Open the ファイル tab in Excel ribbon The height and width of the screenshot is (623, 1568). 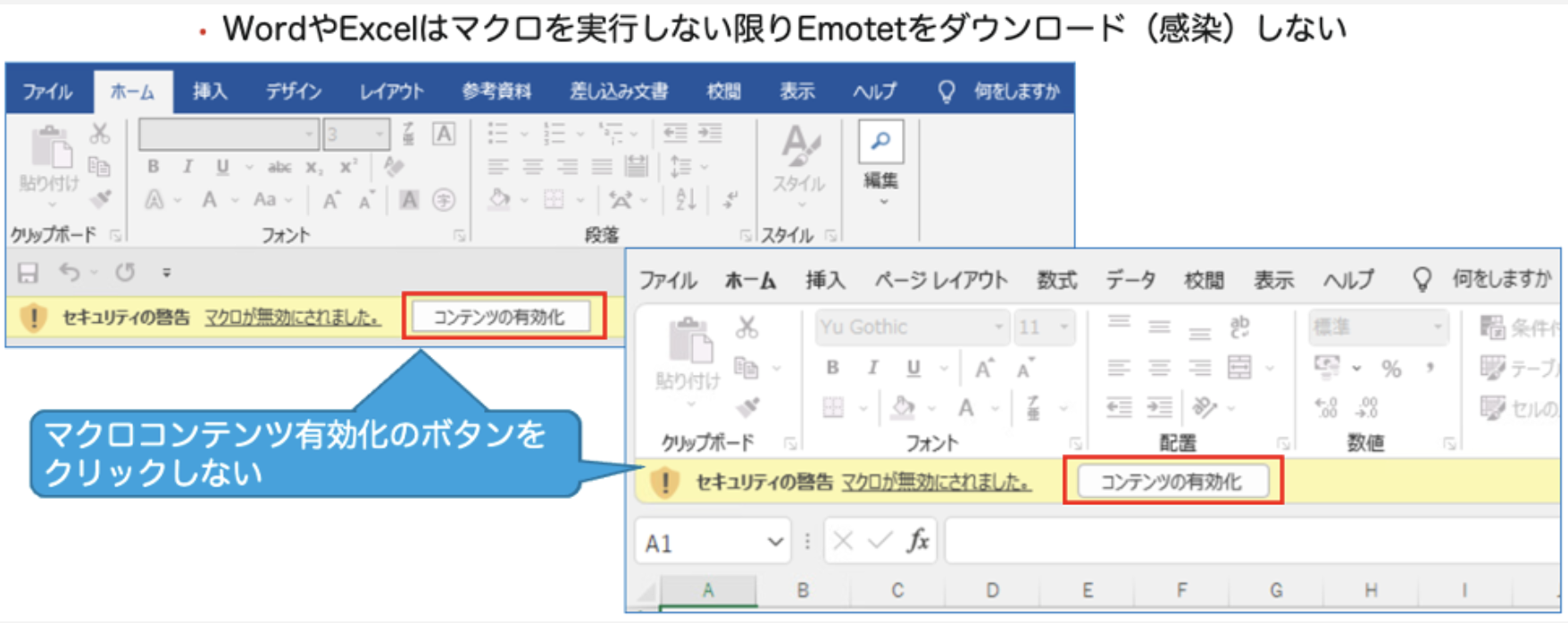point(668,280)
